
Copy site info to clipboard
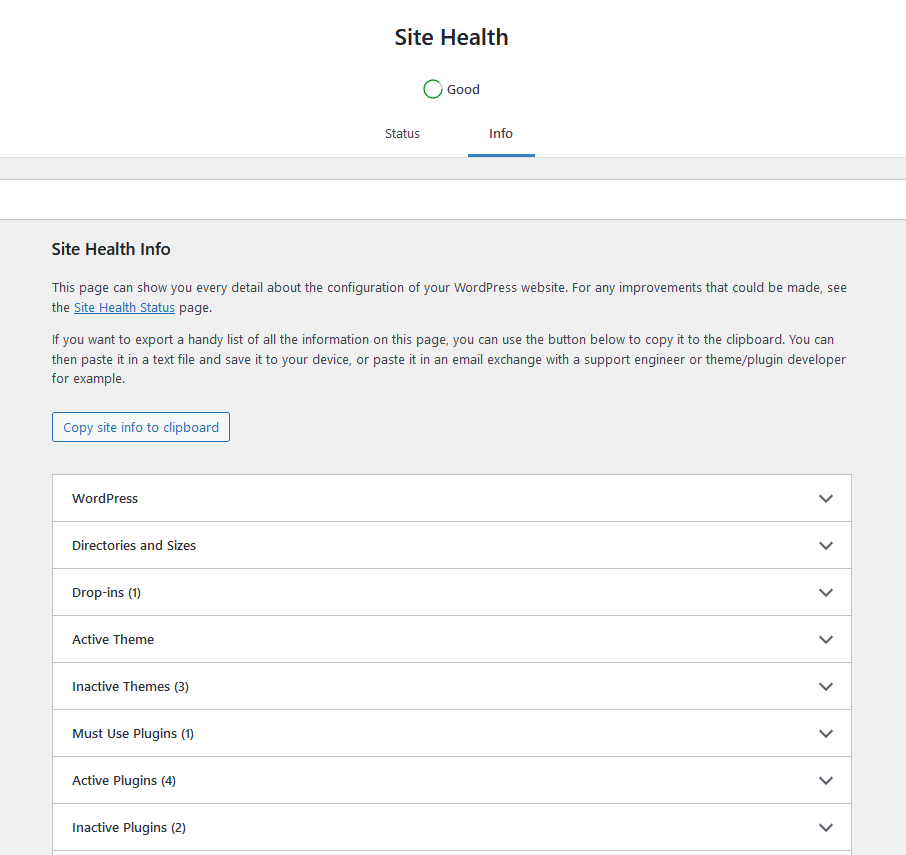141,427
